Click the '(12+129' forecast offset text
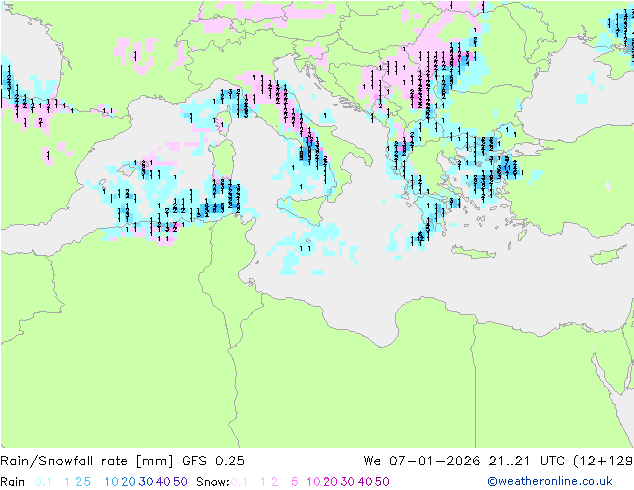The height and width of the screenshot is (490, 634). tap(603, 461)
